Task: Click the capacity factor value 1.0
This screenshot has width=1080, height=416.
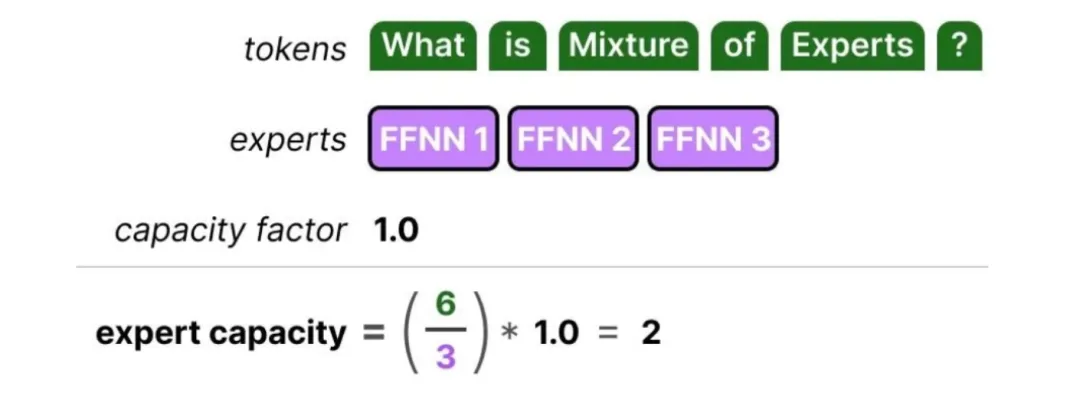Action: (396, 231)
